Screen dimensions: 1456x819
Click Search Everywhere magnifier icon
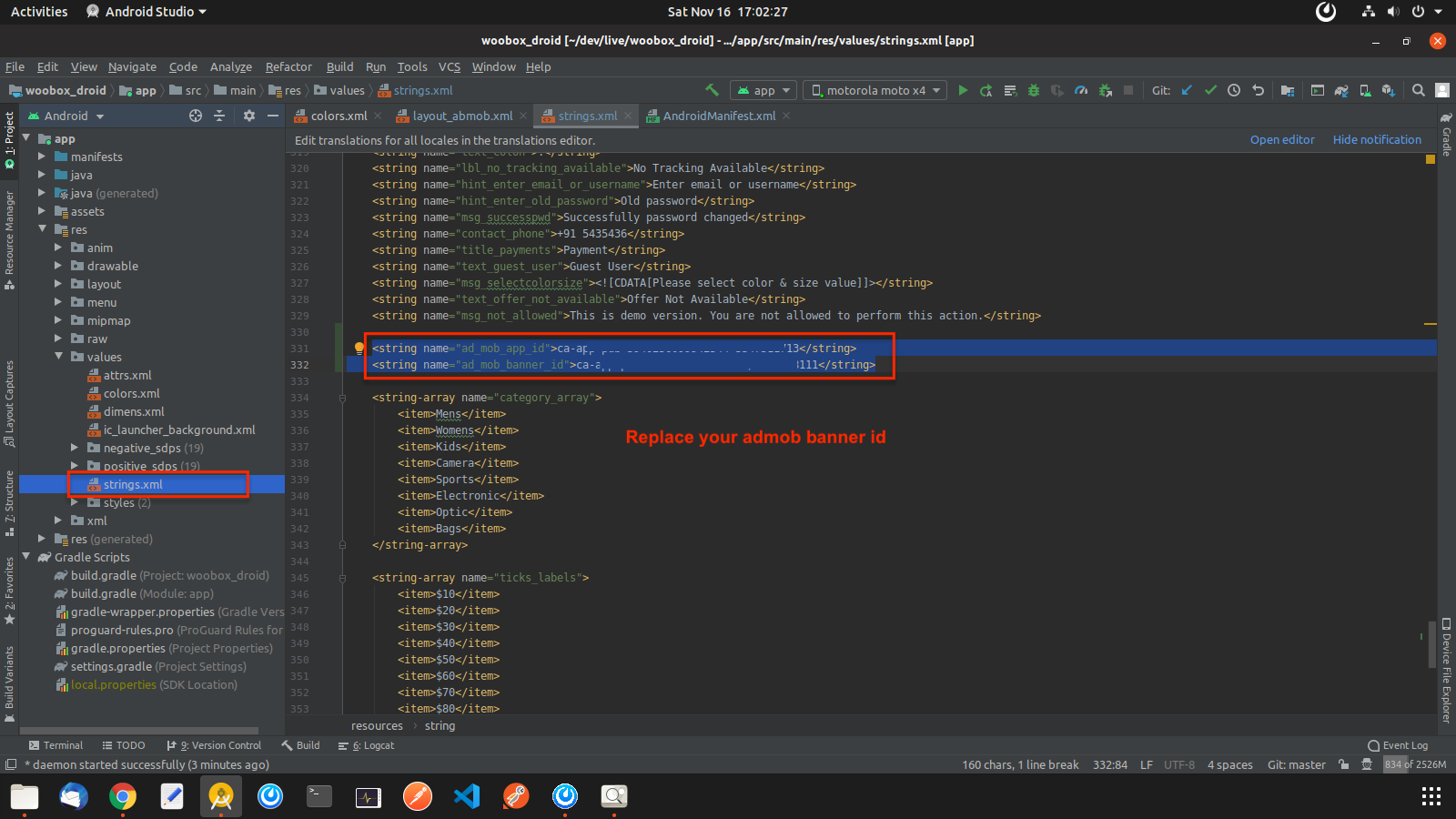[x=1418, y=90]
